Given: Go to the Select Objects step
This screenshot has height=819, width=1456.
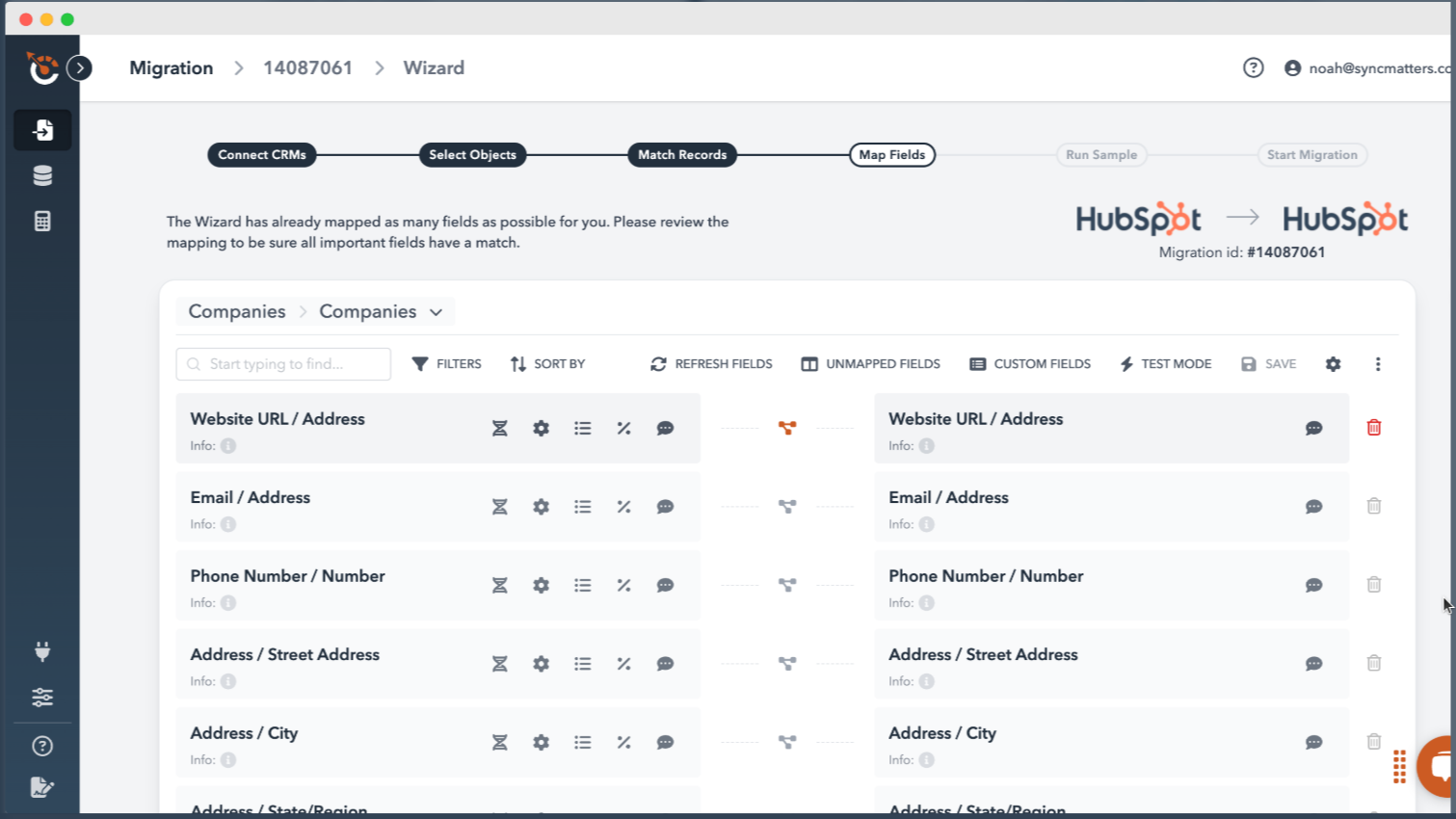Looking at the screenshot, I should 472,155.
